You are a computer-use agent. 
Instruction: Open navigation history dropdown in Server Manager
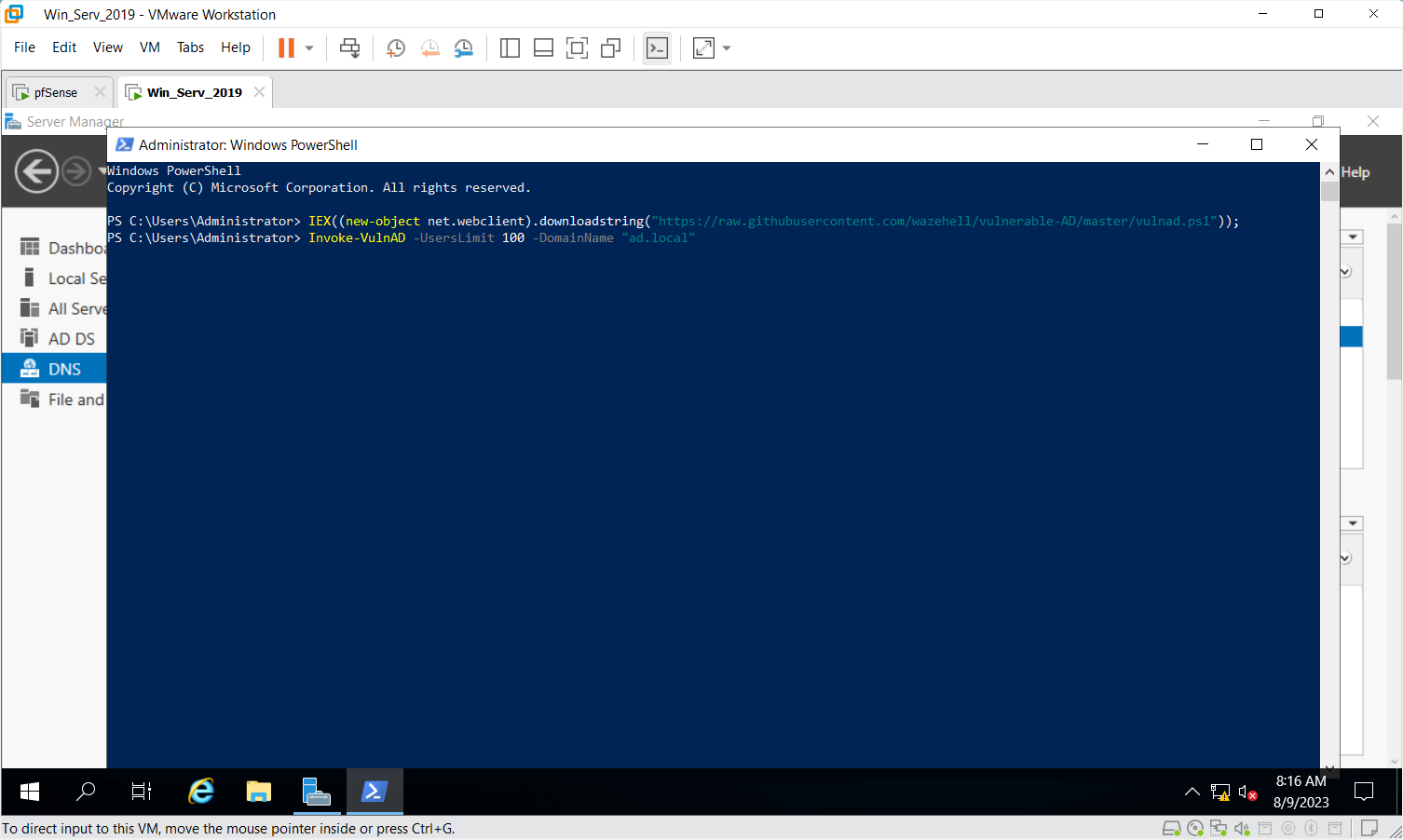coord(102,171)
